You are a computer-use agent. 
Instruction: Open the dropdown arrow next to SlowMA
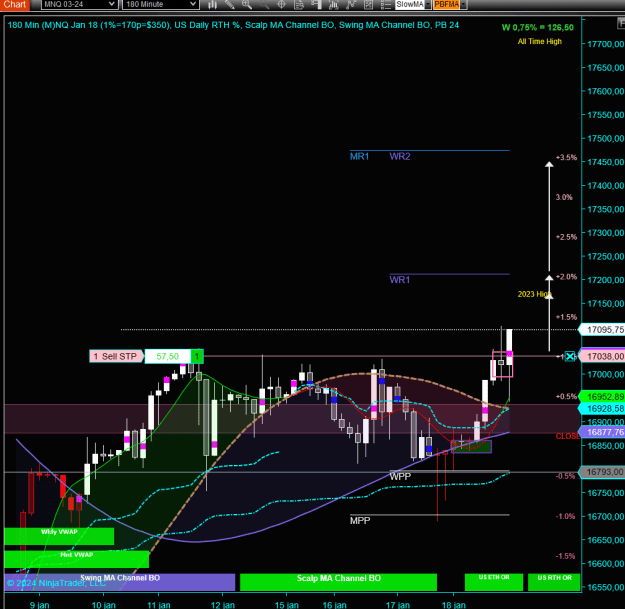(428, 4)
